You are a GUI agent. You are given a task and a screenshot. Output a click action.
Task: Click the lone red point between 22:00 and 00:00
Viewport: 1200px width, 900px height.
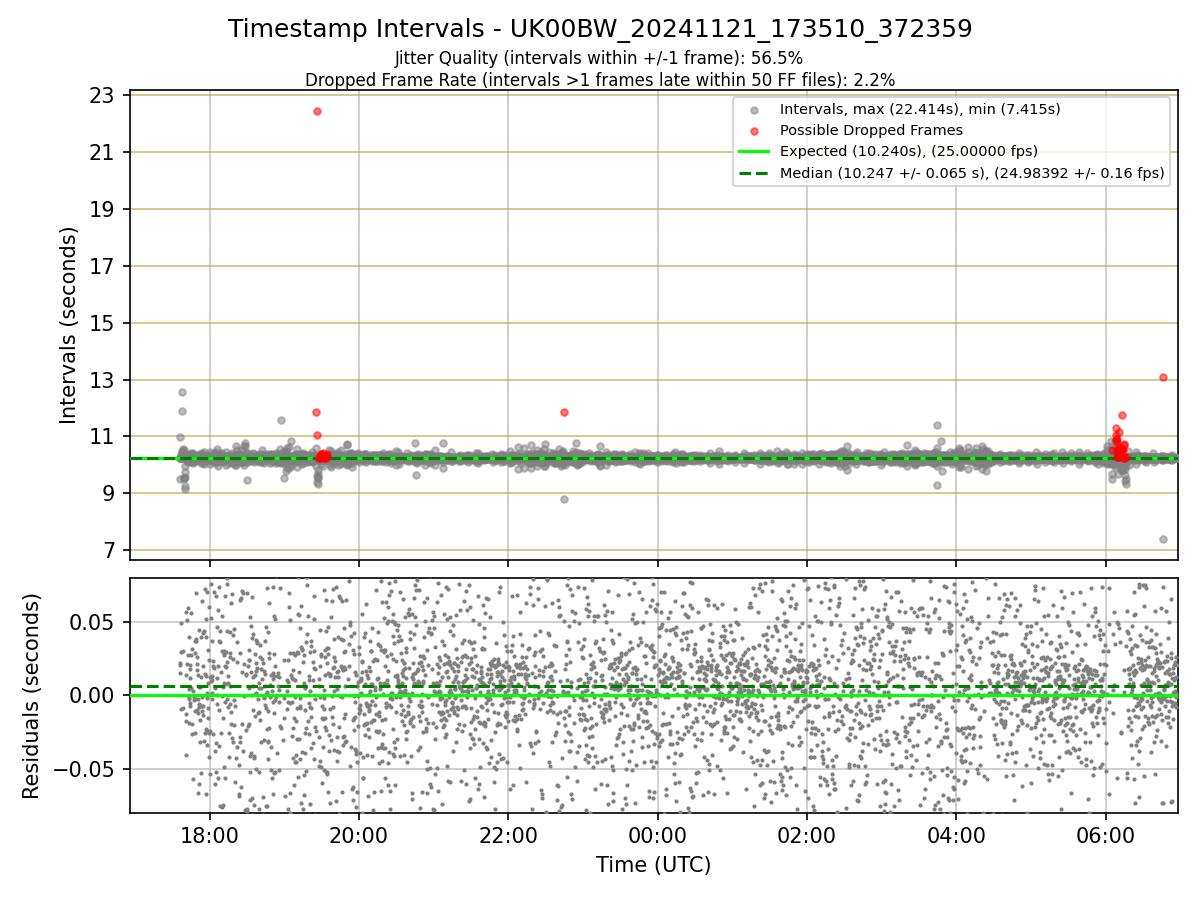(x=564, y=412)
